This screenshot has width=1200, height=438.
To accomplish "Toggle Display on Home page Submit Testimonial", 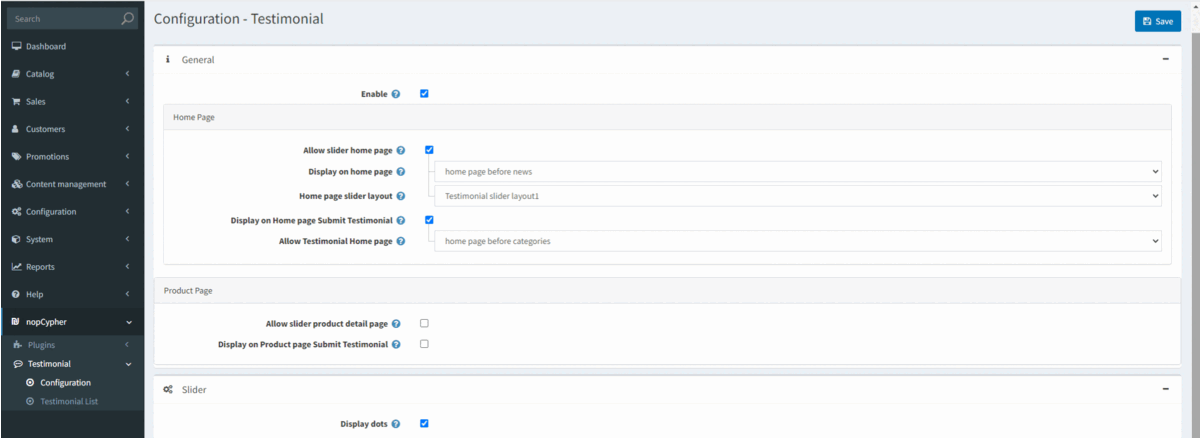I will [429, 219].
